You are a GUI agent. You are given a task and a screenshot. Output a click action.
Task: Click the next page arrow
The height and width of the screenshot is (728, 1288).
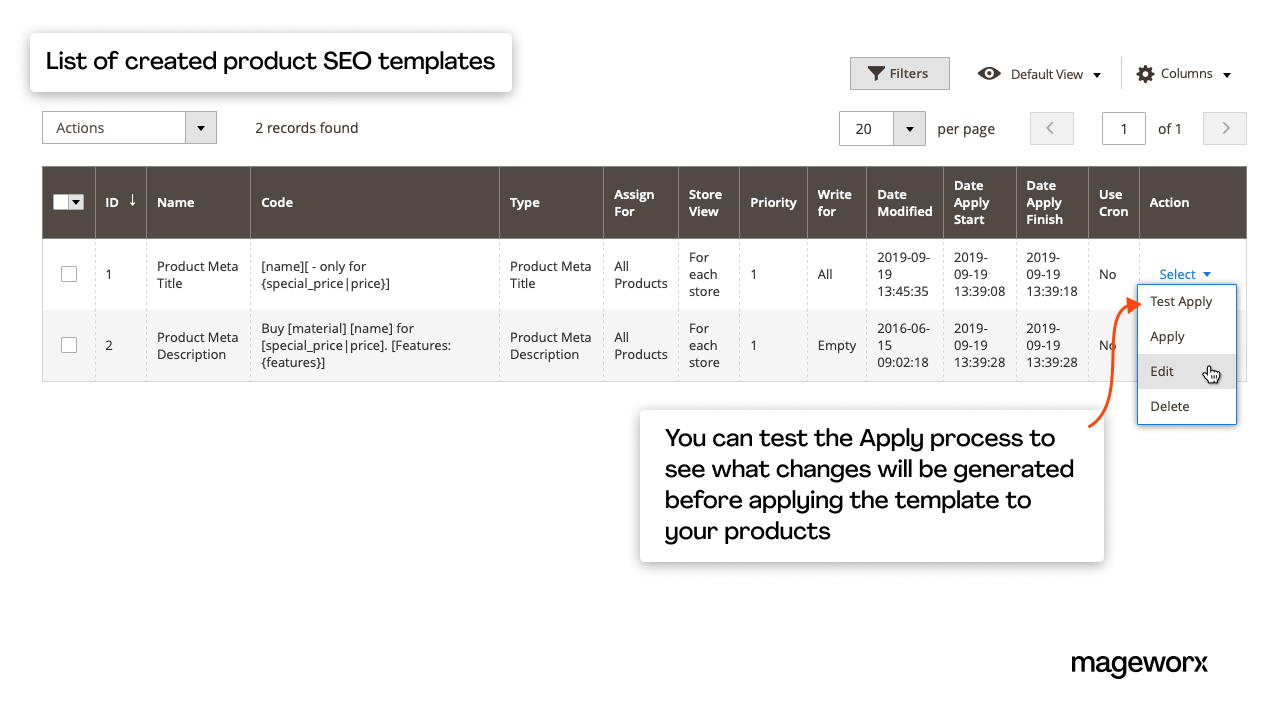[x=1224, y=128]
